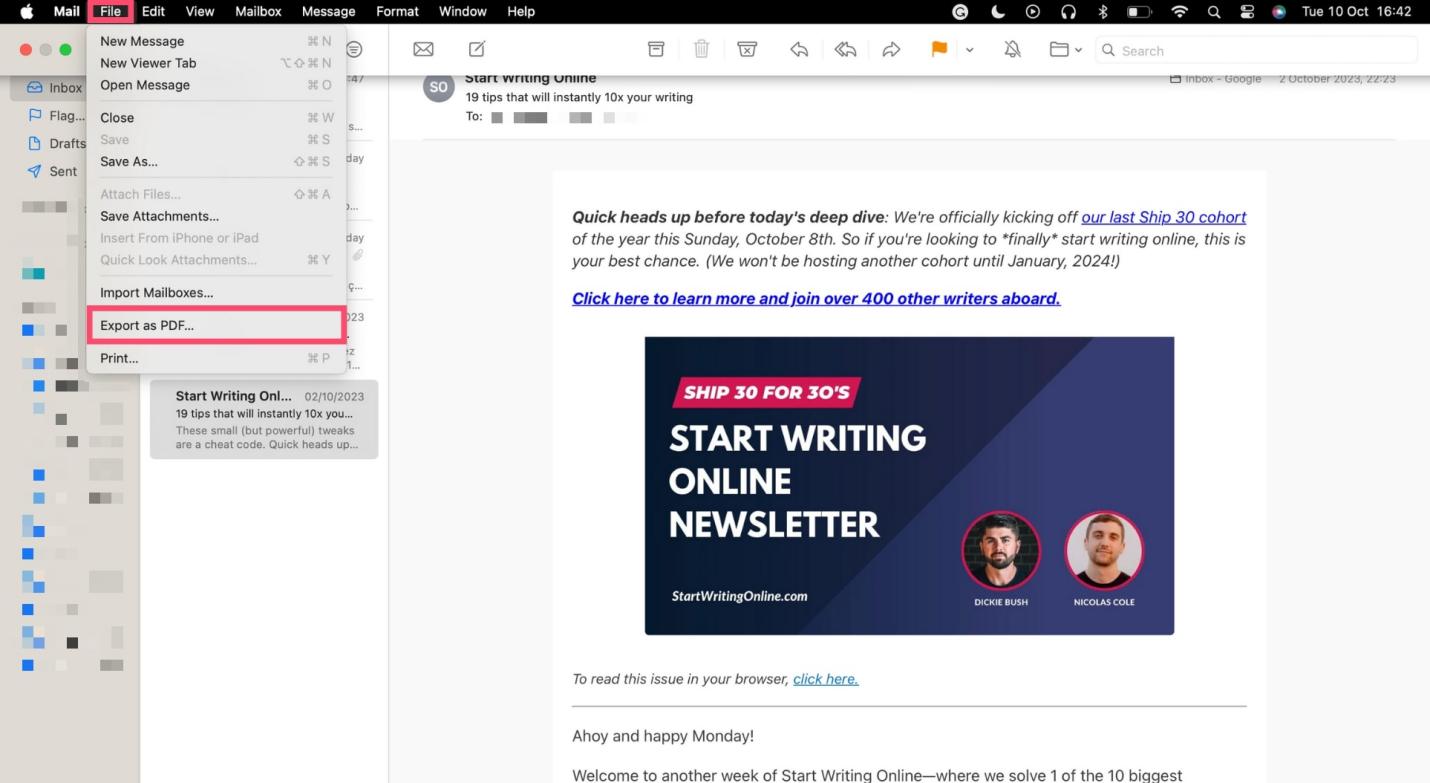This screenshot has height=783, width=1430.
Task: Open the Mail application menu
Action: coord(66,11)
